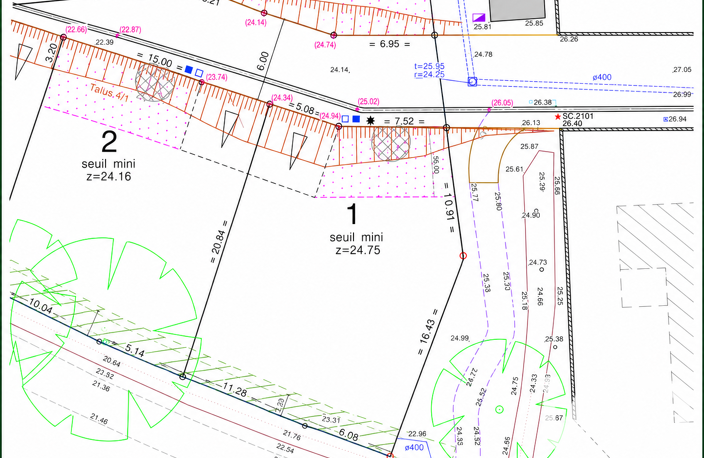The width and height of the screenshot is (704, 458).
Task: Select the z=24.75 threshold label
Action: (358, 250)
